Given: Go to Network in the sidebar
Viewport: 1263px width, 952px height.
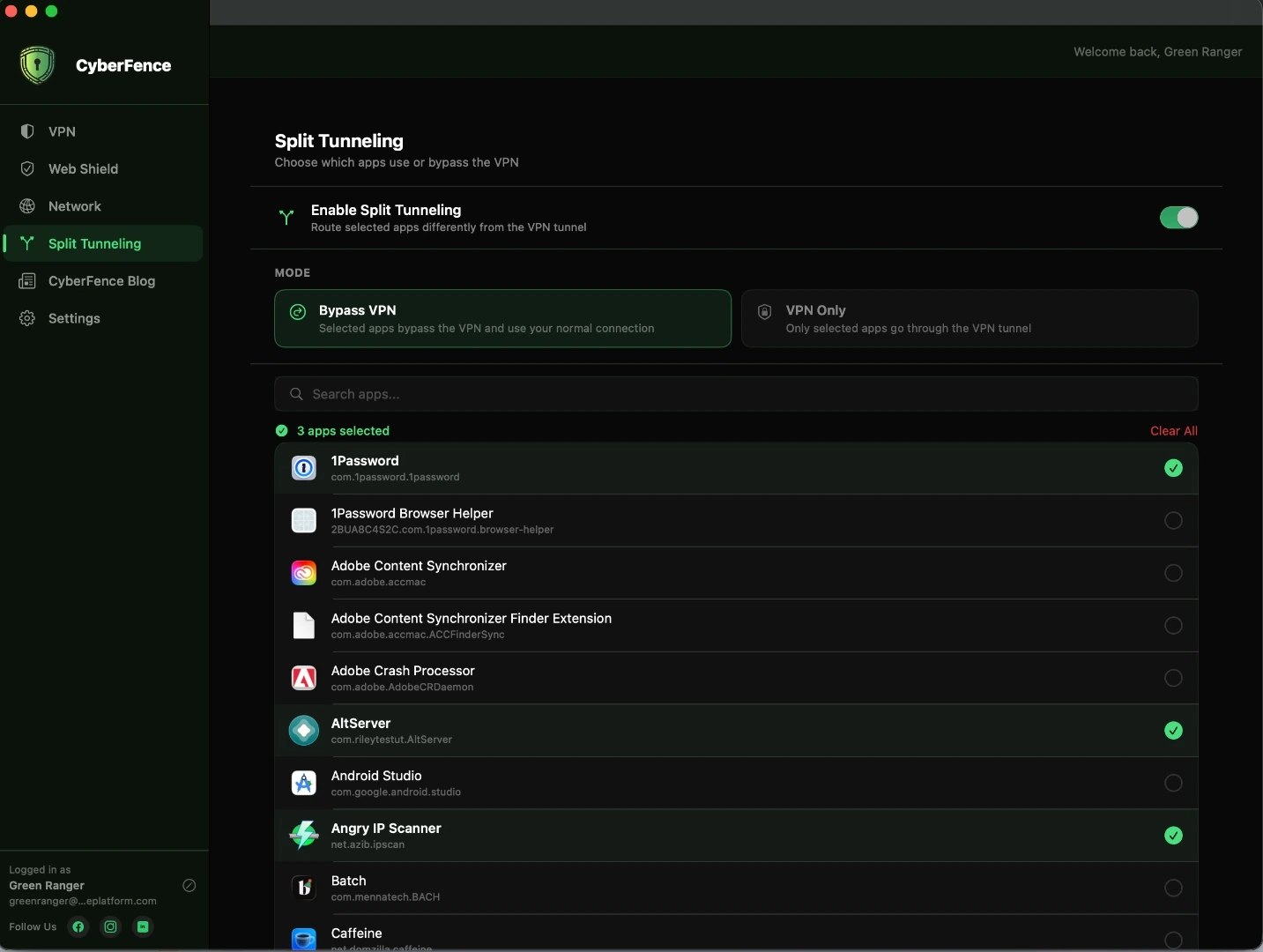Looking at the screenshot, I should pos(103,206).
